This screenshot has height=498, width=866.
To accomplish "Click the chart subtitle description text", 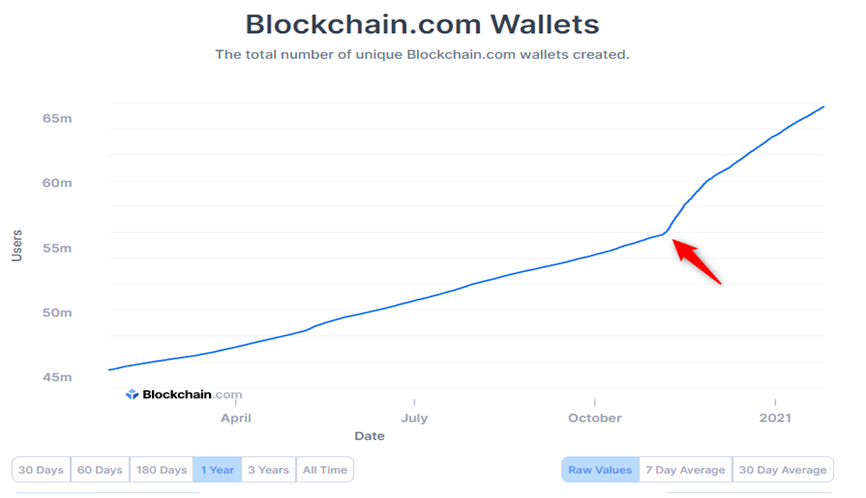I will (422, 54).
